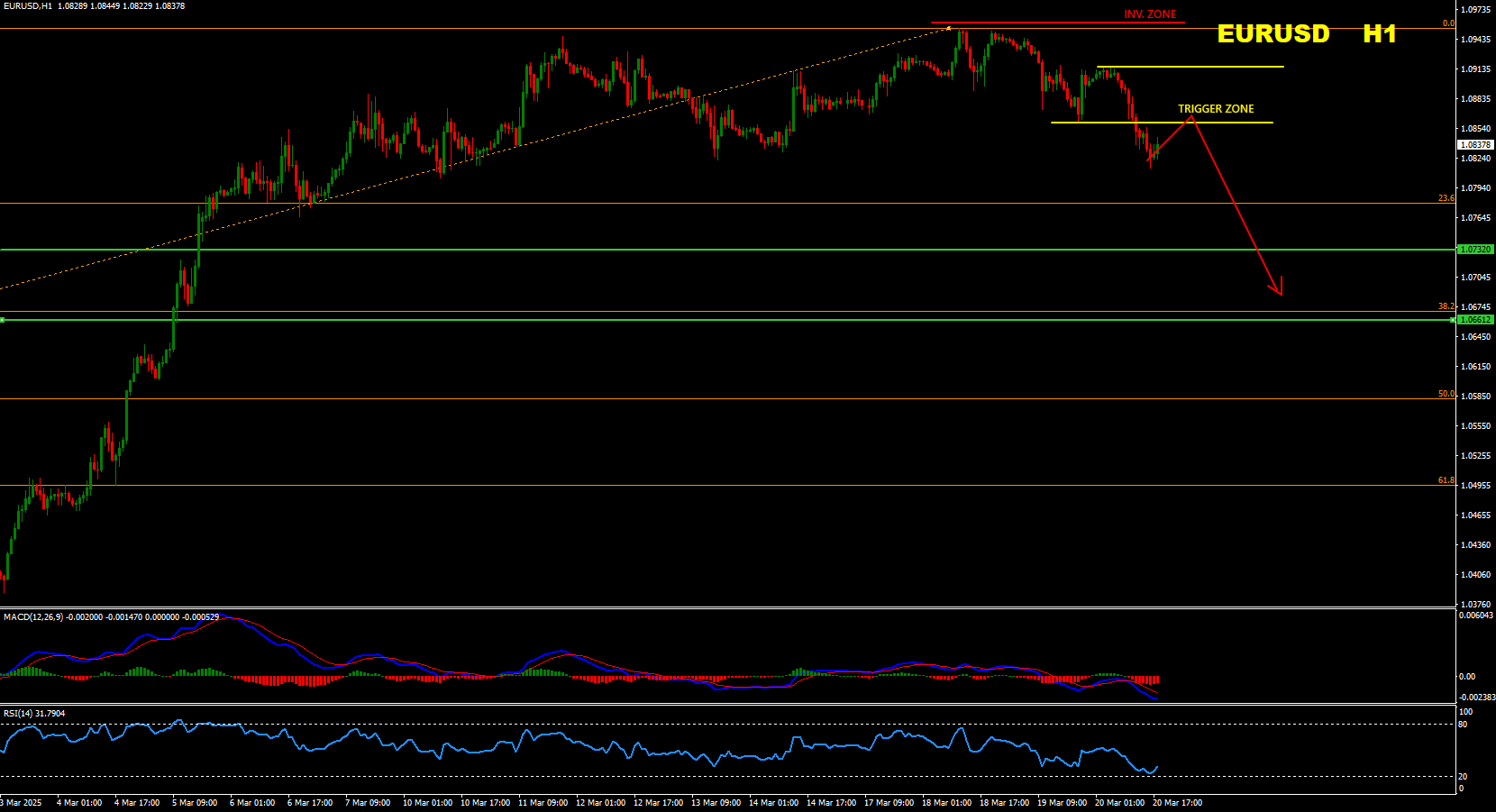Select the 12 Mar 01:00 time label
Screen dimensions: 1496x812
coord(600,803)
